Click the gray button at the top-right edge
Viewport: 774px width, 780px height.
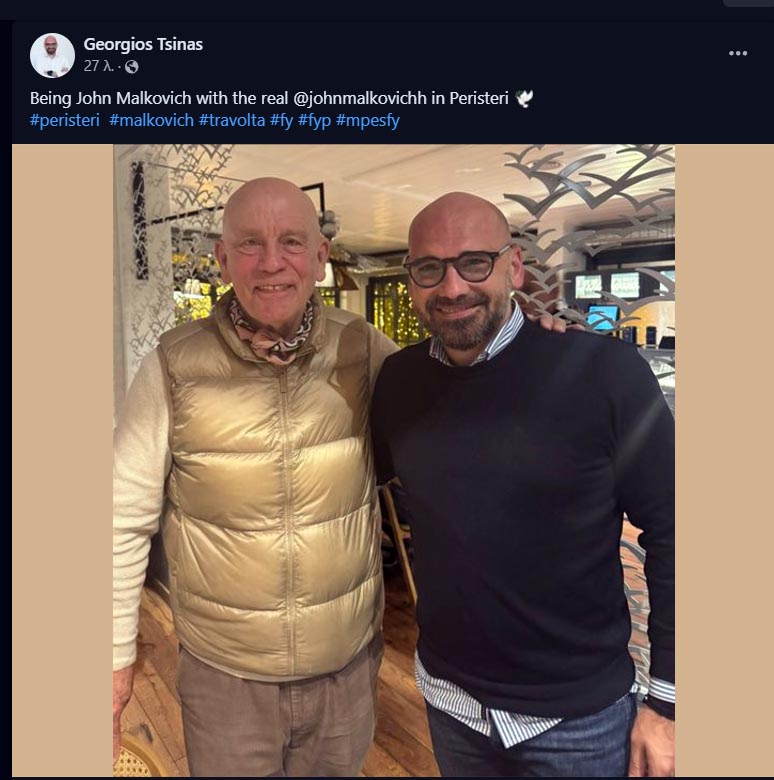750,3
